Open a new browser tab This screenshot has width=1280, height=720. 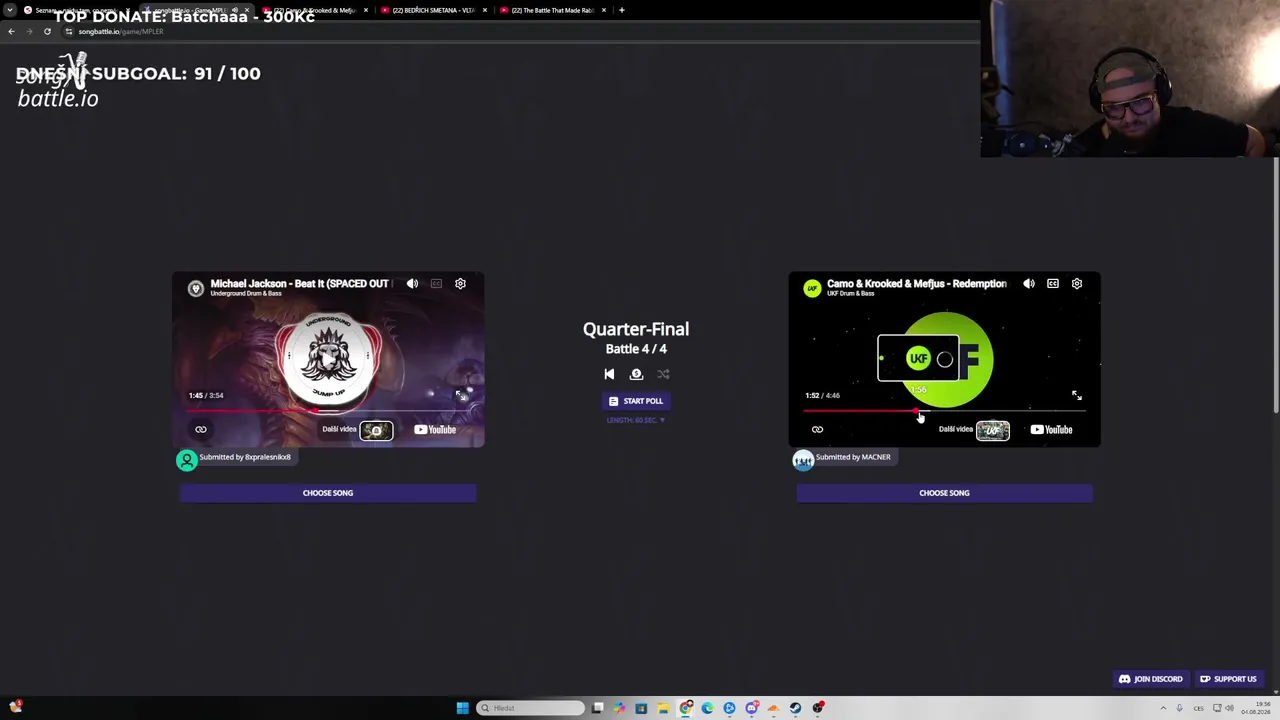(x=622, y=10)
